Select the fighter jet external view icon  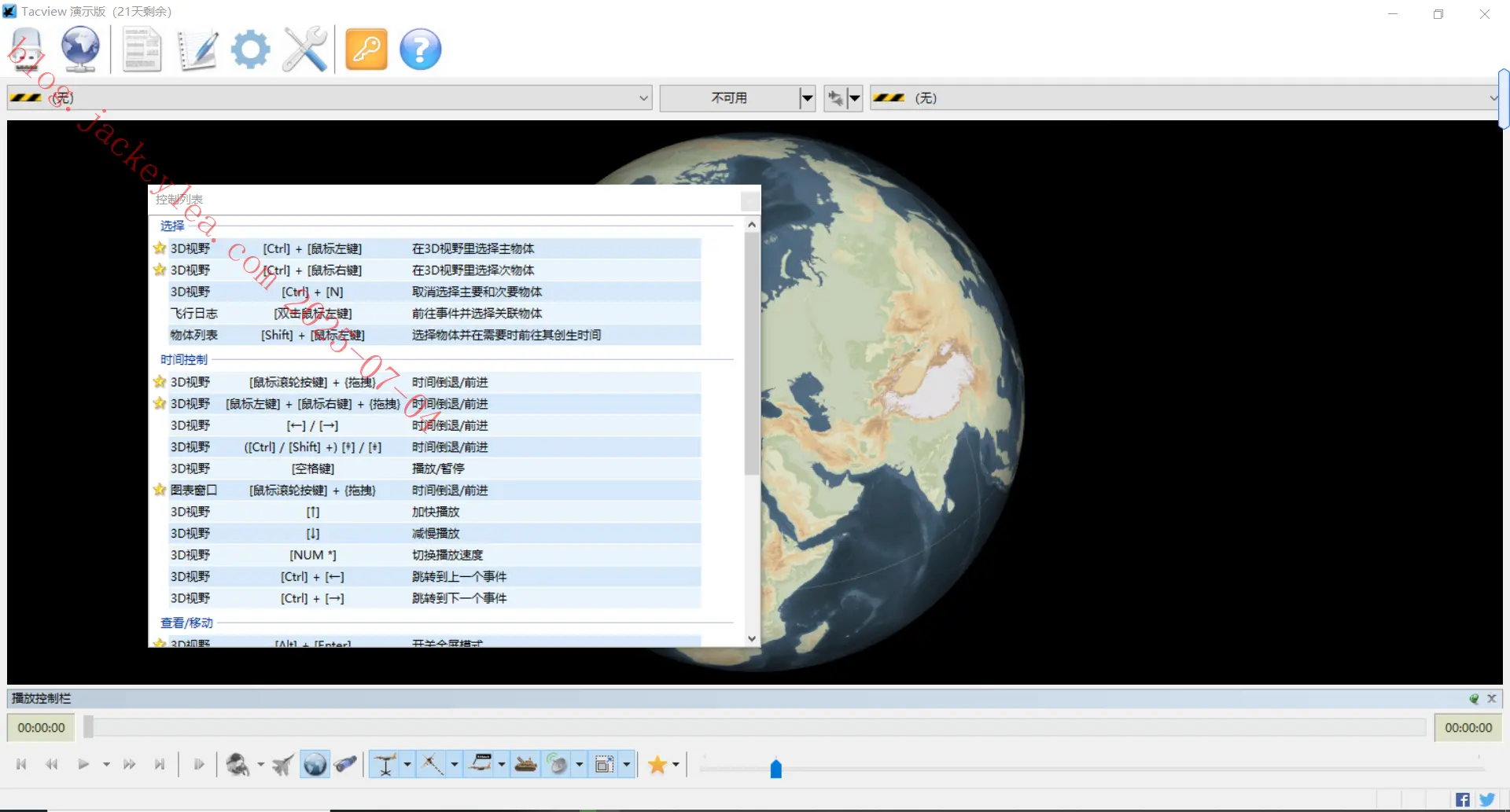click(x=283, y=764)
